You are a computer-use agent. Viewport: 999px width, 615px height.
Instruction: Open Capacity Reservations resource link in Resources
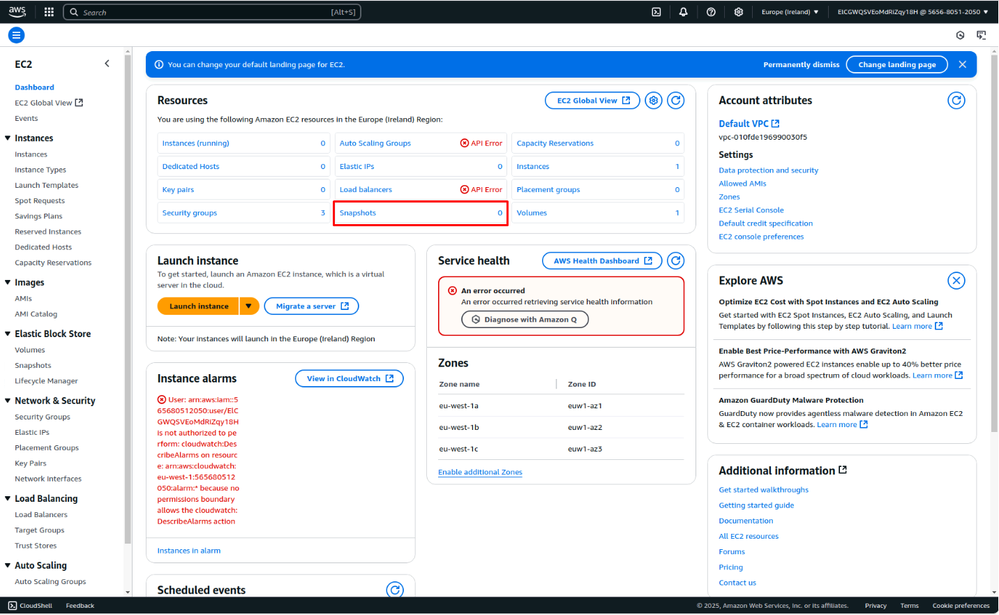click(x=555, y=143)
